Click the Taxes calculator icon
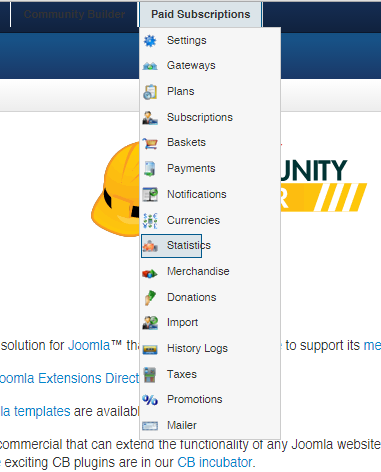The height and width of the screenshot is (472, 381). point(150,374)
